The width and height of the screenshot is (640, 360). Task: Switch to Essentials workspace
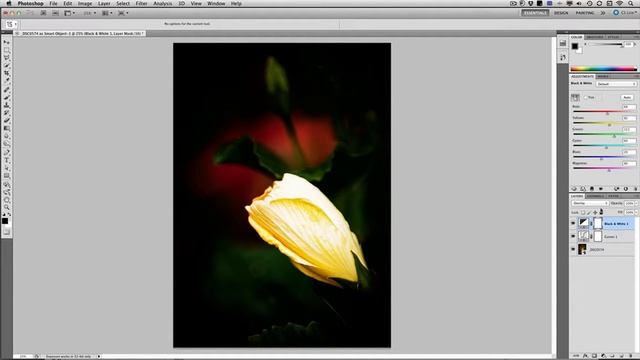[535, 13]
